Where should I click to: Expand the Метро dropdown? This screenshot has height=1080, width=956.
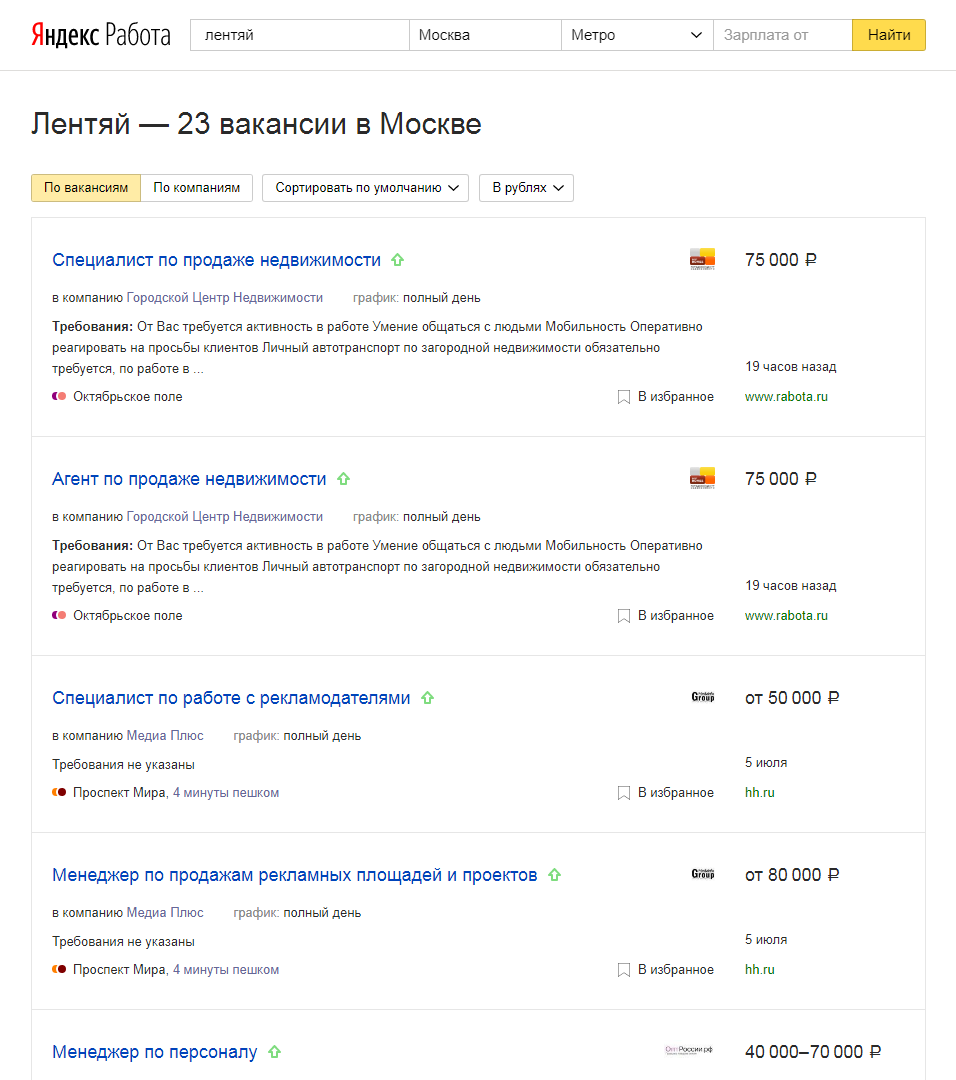(636, 35)
